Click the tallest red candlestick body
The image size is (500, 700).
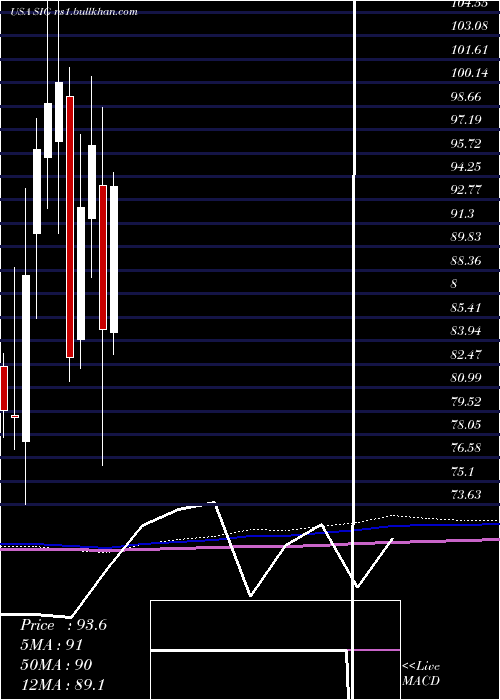point(70,227)
